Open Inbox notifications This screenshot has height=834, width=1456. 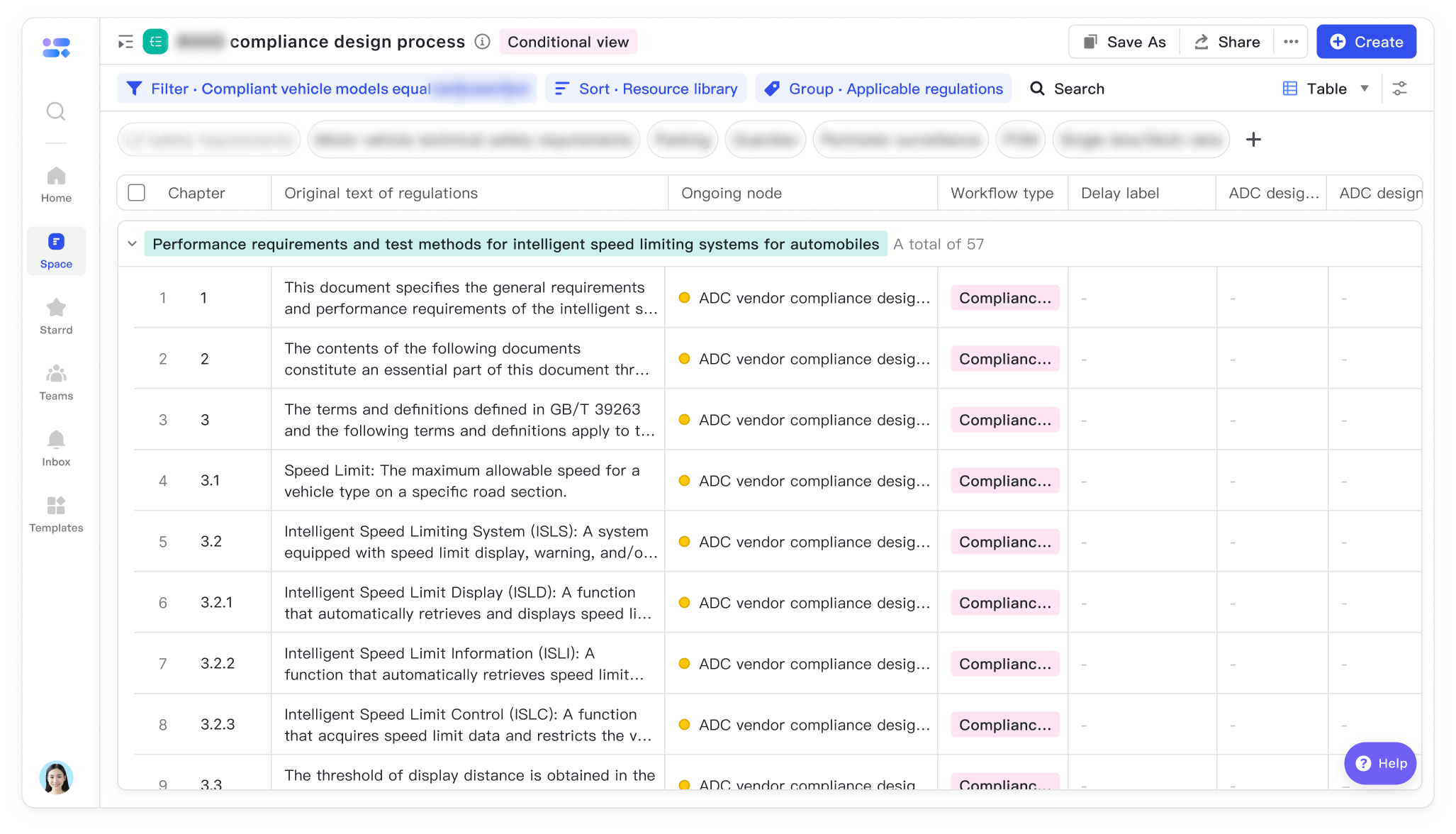tap(56, 447)
